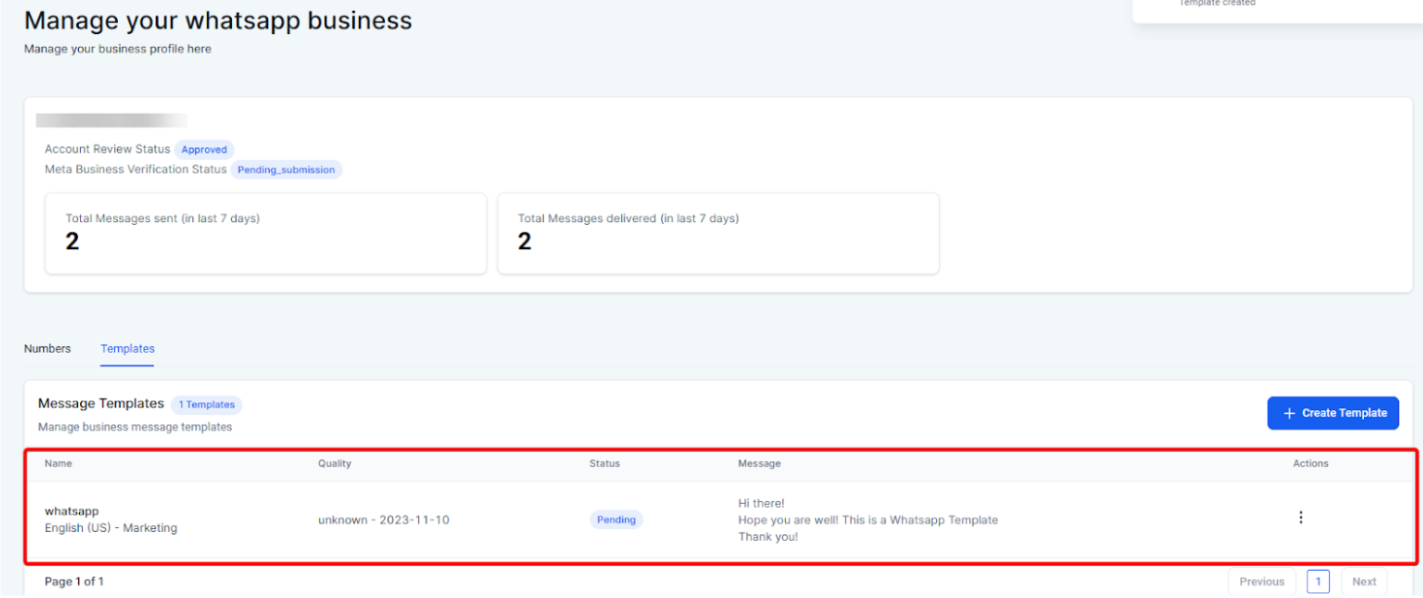
Task: Go to the Previous page
Action: coord(1262,581)
